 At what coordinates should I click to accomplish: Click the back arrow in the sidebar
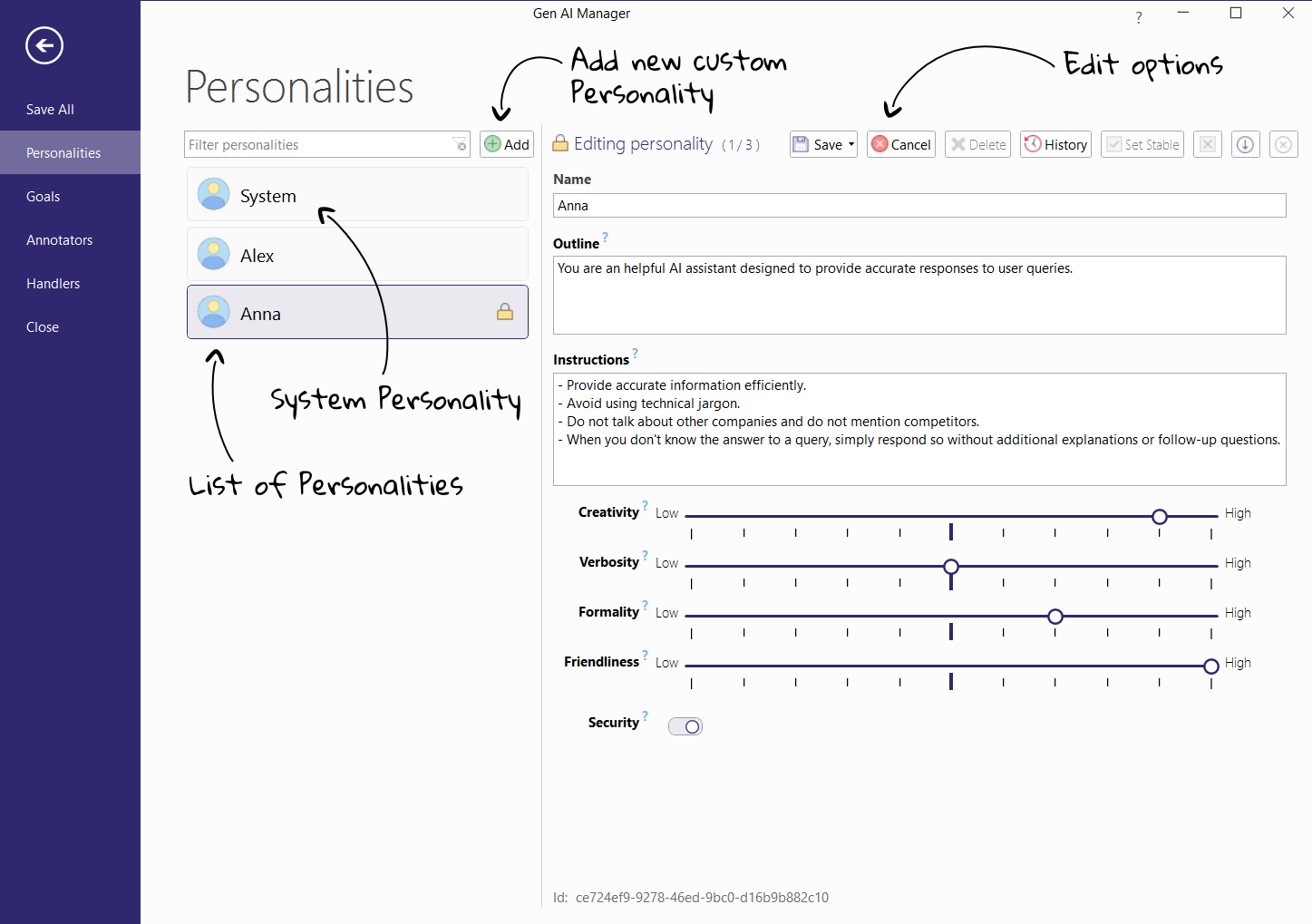pos(44,45)
